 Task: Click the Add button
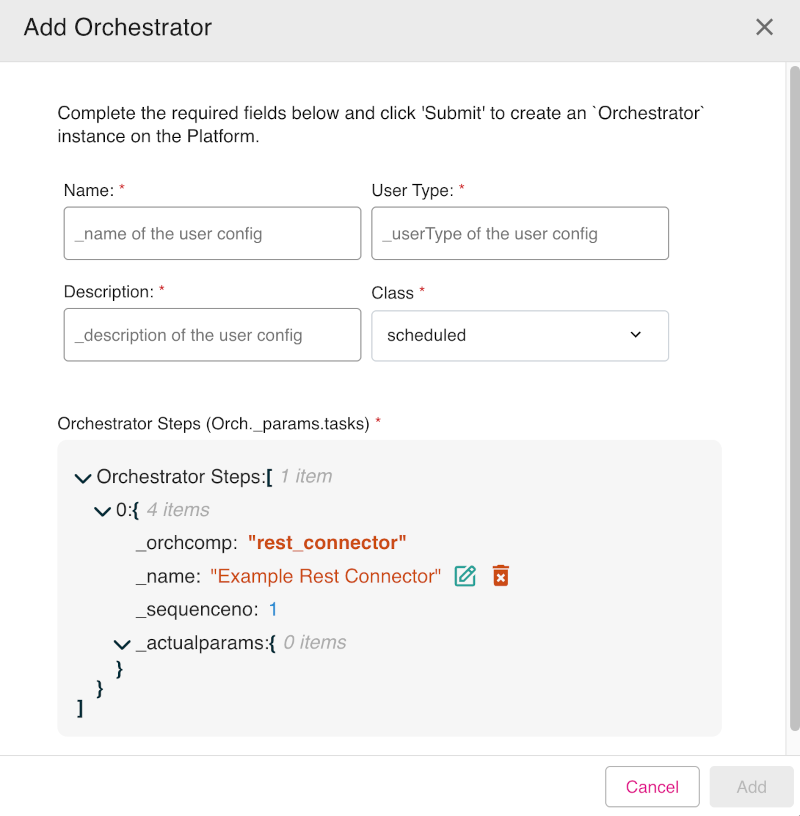tap(751, 787)
